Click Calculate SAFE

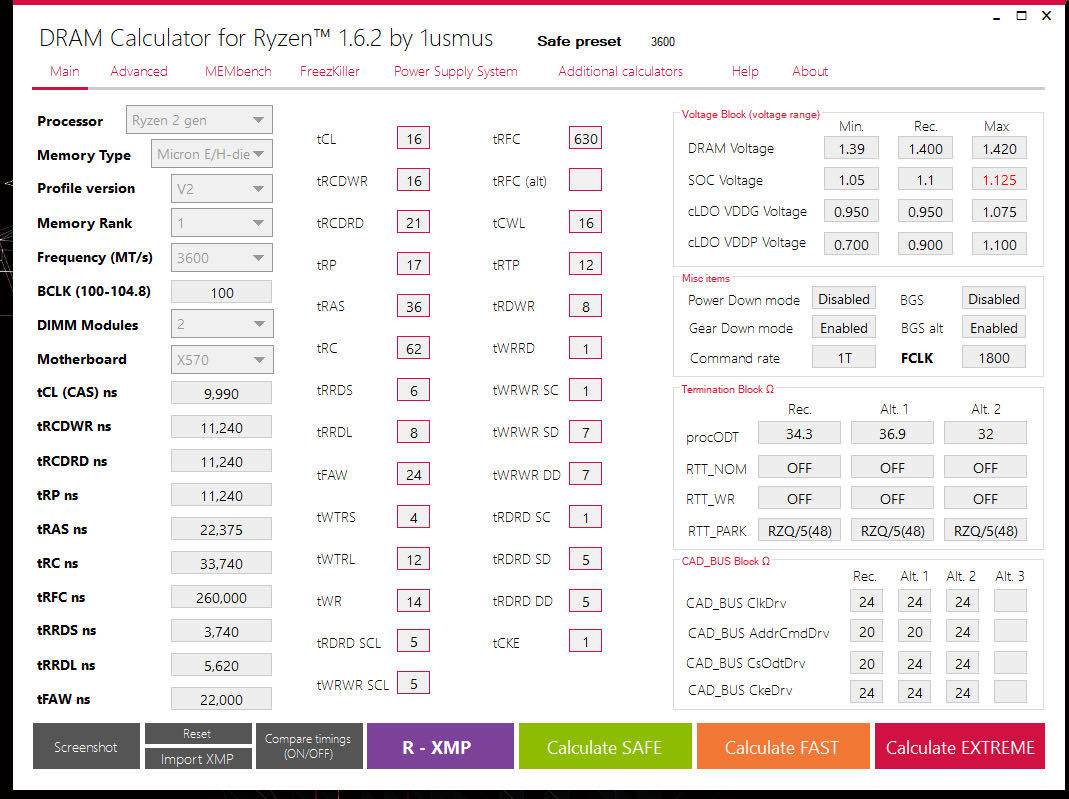(605, 747)
